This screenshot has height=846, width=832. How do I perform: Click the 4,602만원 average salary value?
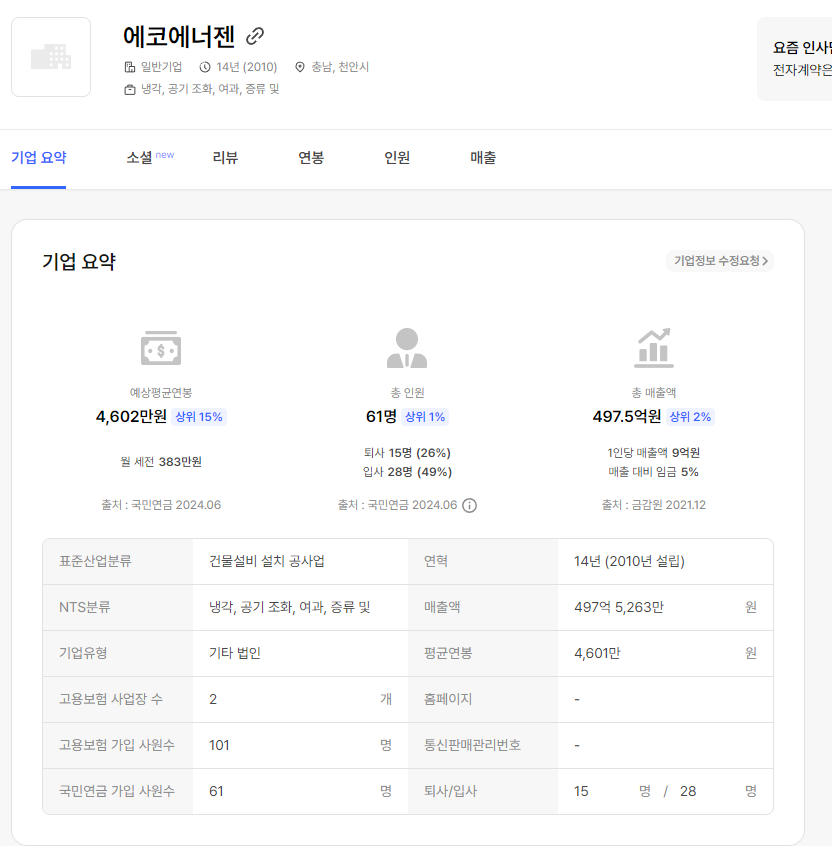click(x=131, y=417)
